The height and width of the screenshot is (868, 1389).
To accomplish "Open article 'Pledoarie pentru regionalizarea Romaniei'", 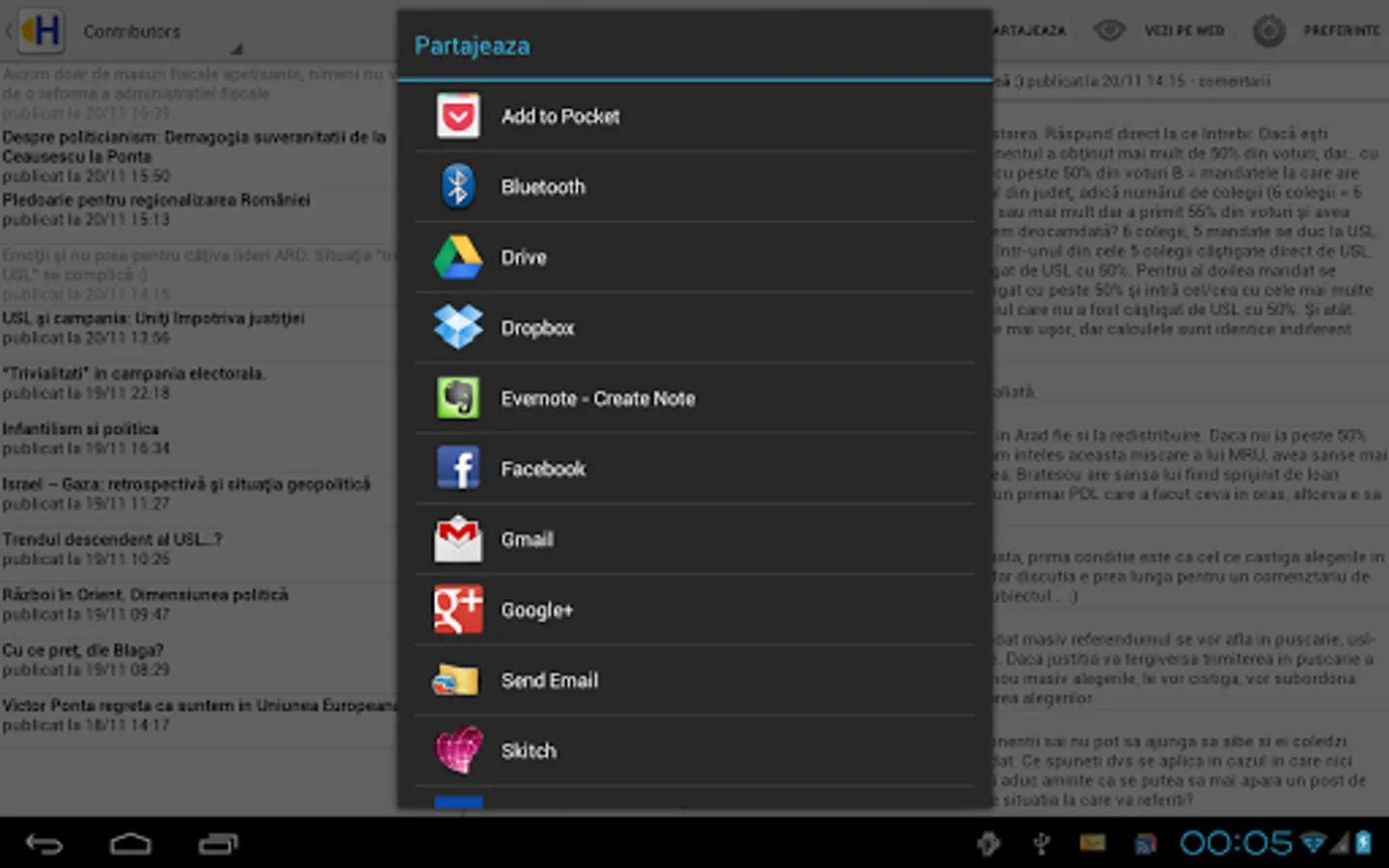I will pyautogui.click(x=198, y=209).
